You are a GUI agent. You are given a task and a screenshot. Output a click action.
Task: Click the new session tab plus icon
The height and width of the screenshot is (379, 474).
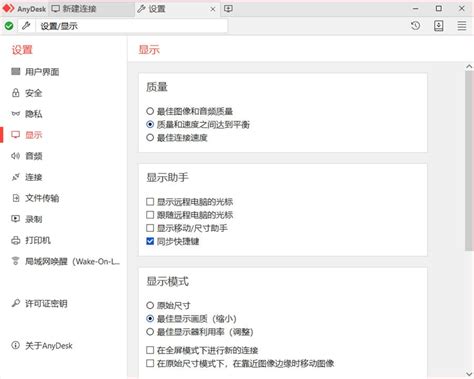coord(228,9)
